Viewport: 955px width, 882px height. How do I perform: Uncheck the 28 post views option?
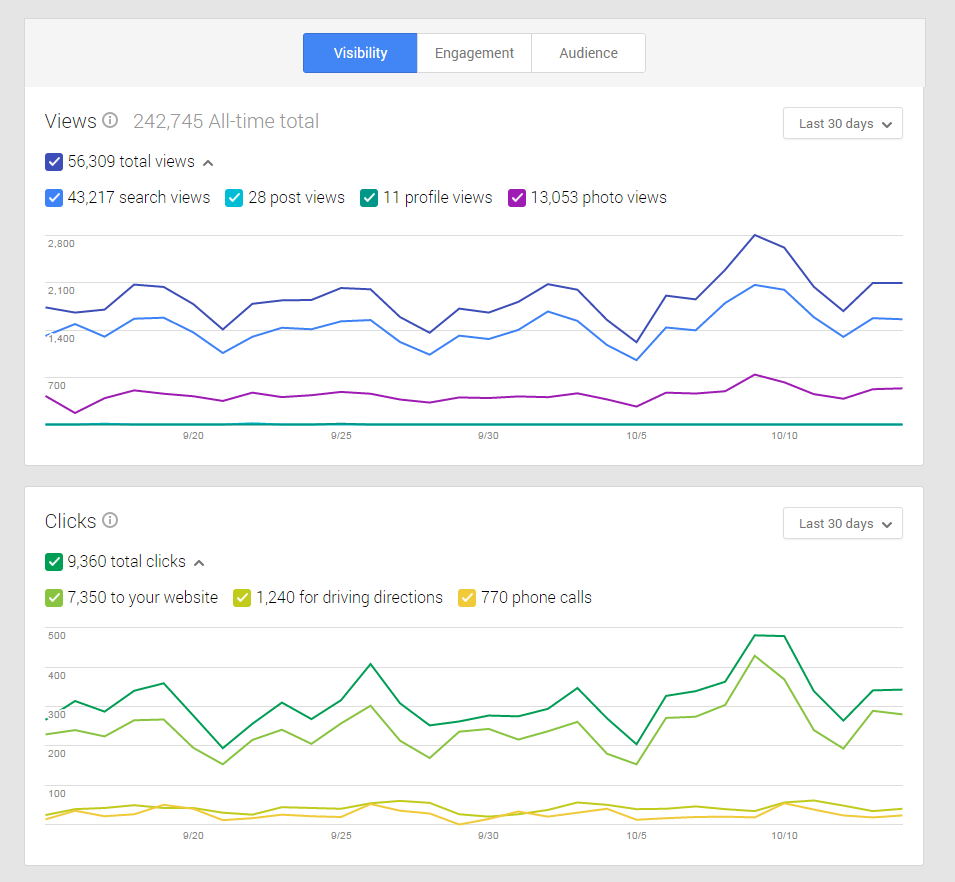coord(233,197)
